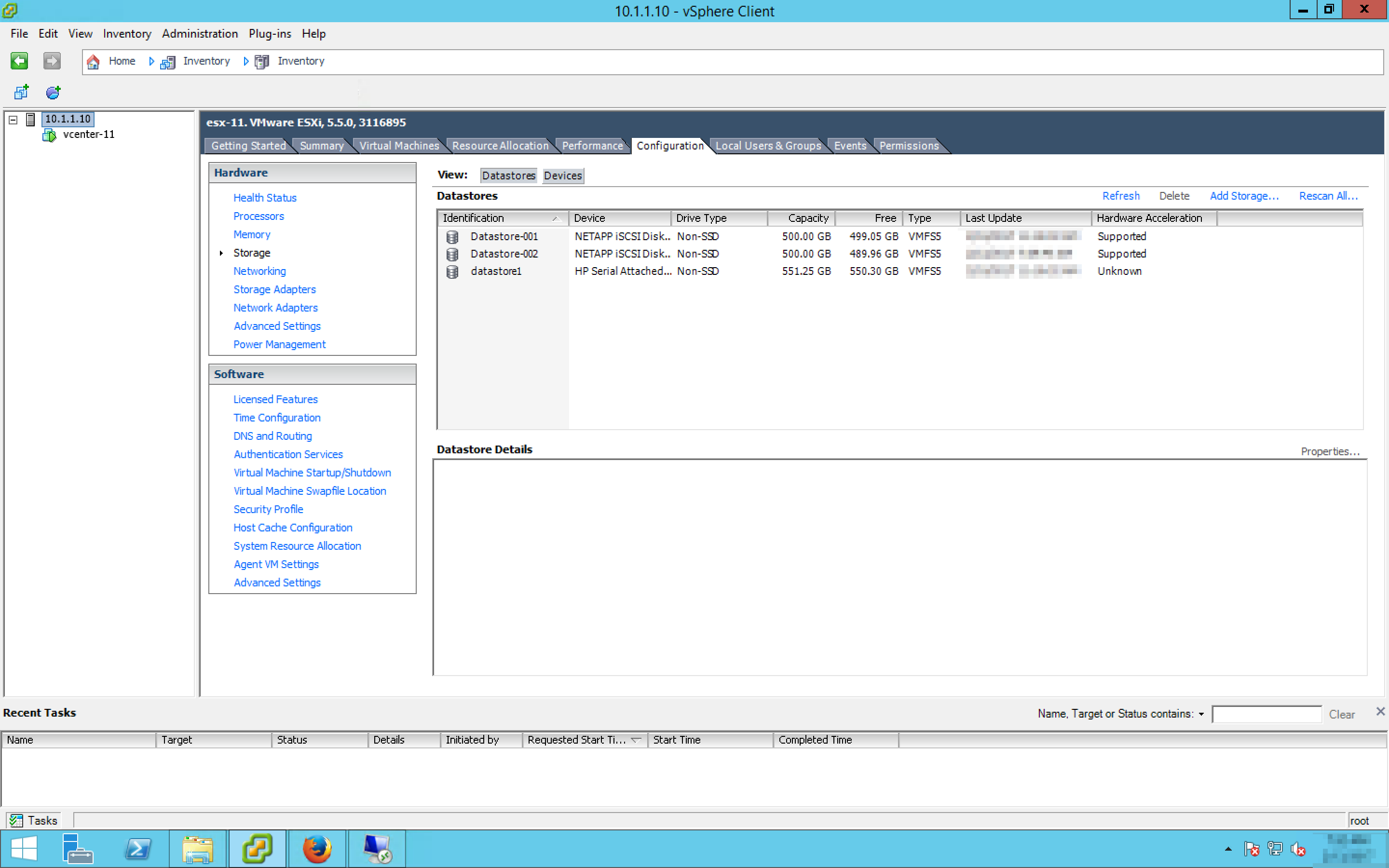The height and width of the screenshot is (868, 1389).
Task: Click the recent tasks filter text field
Action: click(1266, 714)
